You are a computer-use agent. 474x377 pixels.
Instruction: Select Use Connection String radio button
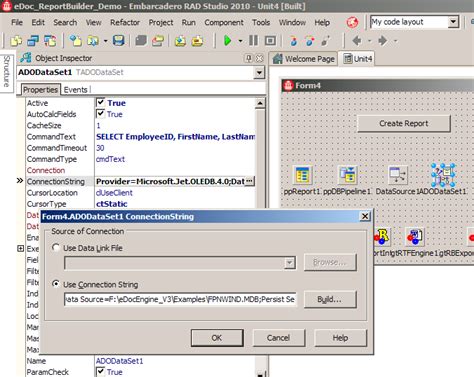(x=56, y=284)
